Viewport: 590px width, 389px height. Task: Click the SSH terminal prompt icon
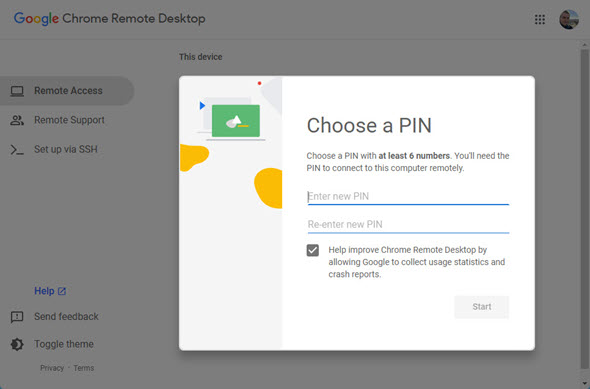point(17,150)
